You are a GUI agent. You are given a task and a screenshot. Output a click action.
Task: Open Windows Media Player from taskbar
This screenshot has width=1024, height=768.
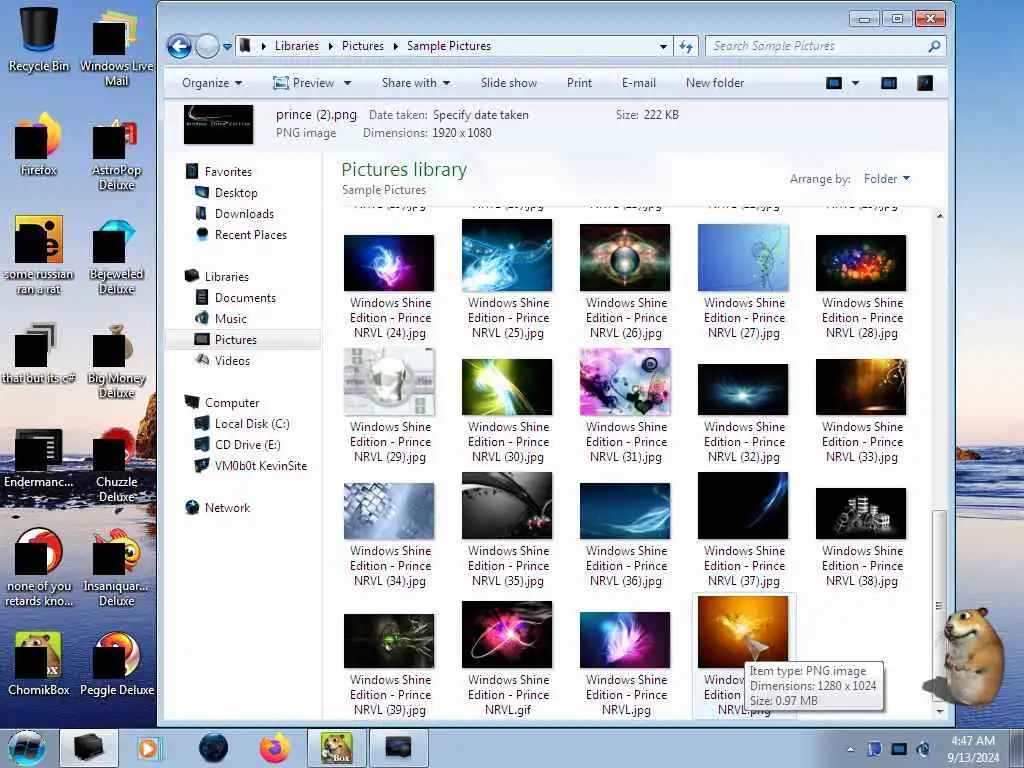[148, 748]
